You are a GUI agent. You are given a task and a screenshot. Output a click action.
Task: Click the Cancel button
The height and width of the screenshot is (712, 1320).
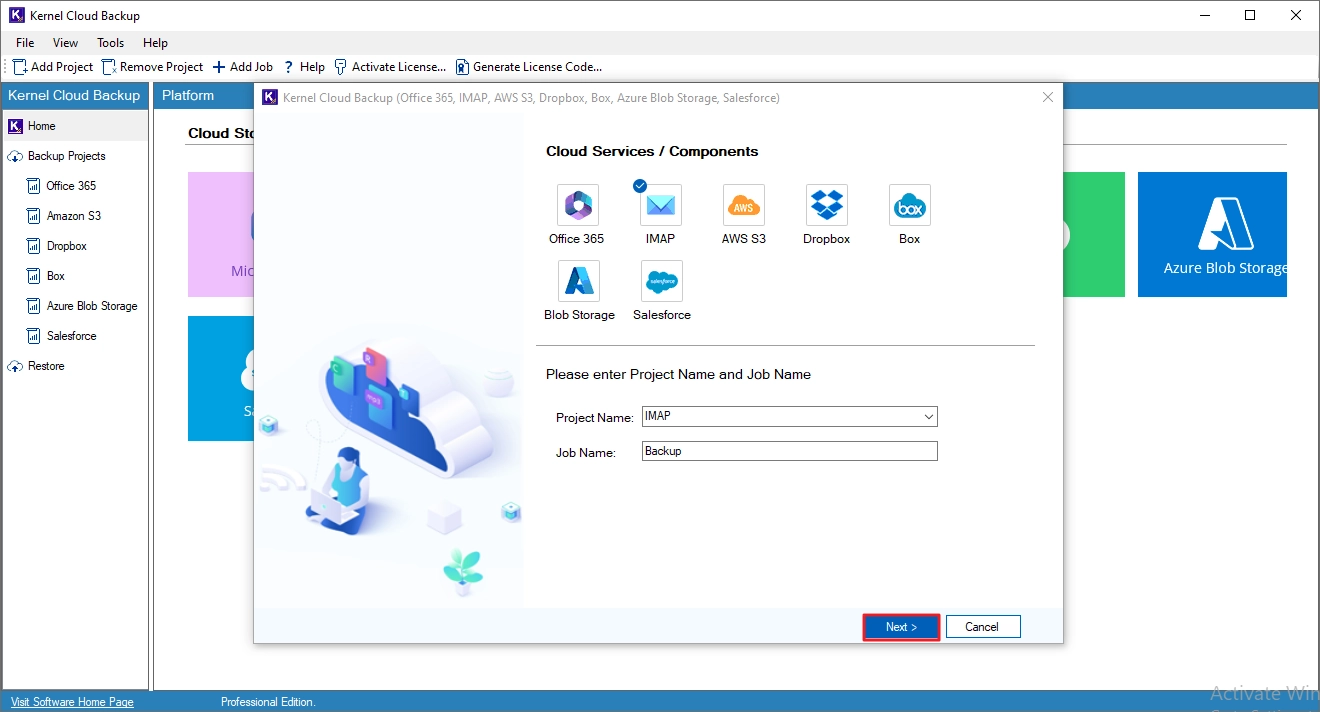983,627
